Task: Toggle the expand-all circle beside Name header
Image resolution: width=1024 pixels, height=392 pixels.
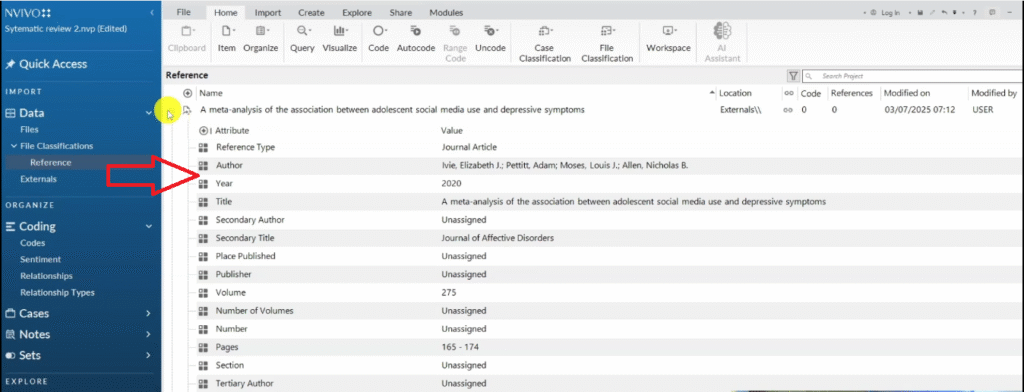Action: pos(187,93)
